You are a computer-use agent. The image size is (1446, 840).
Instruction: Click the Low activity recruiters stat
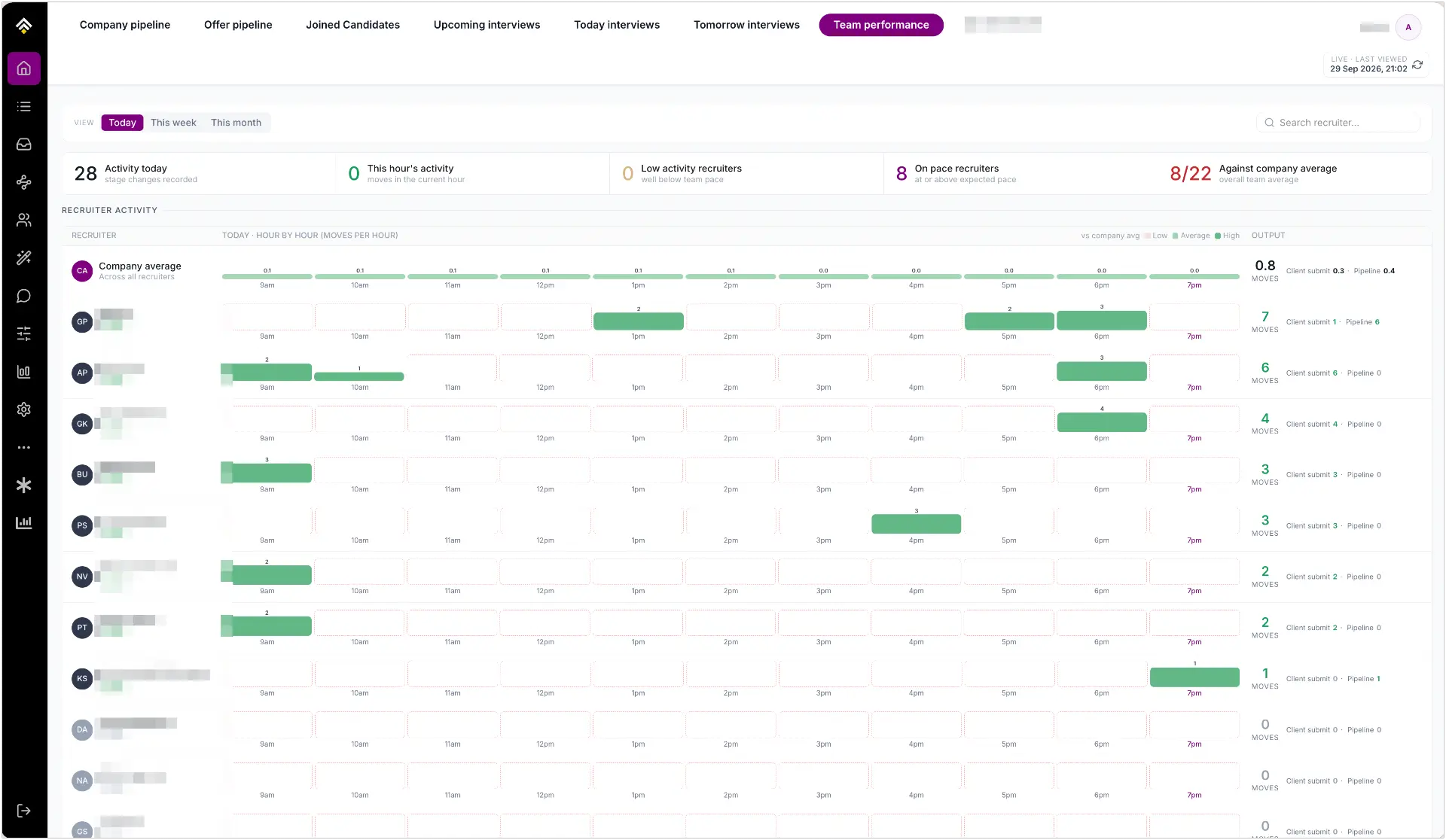tap(746, 174)
